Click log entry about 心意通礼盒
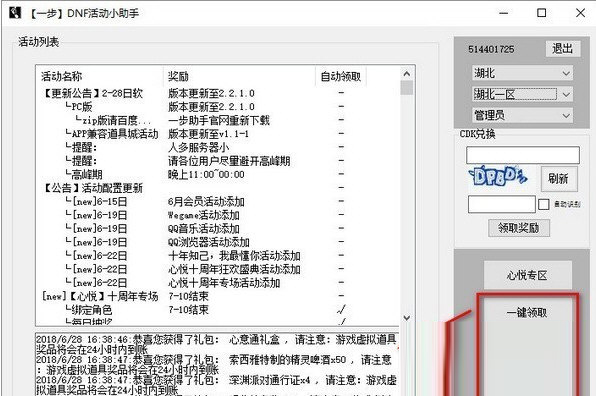The image size is (596, 396). 217,344
